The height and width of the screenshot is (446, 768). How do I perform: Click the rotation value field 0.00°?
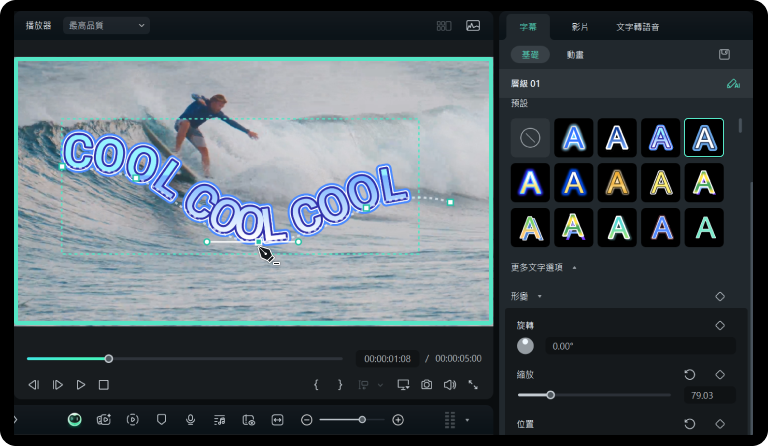click(640, 346)
